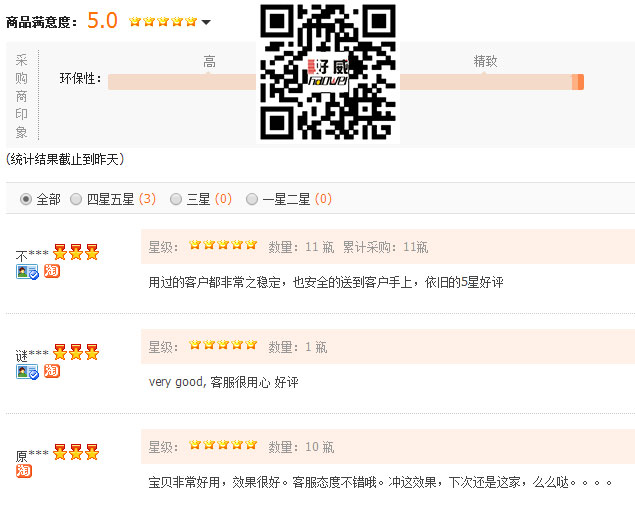The width and height of the screenshot is (635, 508).
Task: Click star rating of the 11 瓶 review
Action: click(x=223, y=245)
